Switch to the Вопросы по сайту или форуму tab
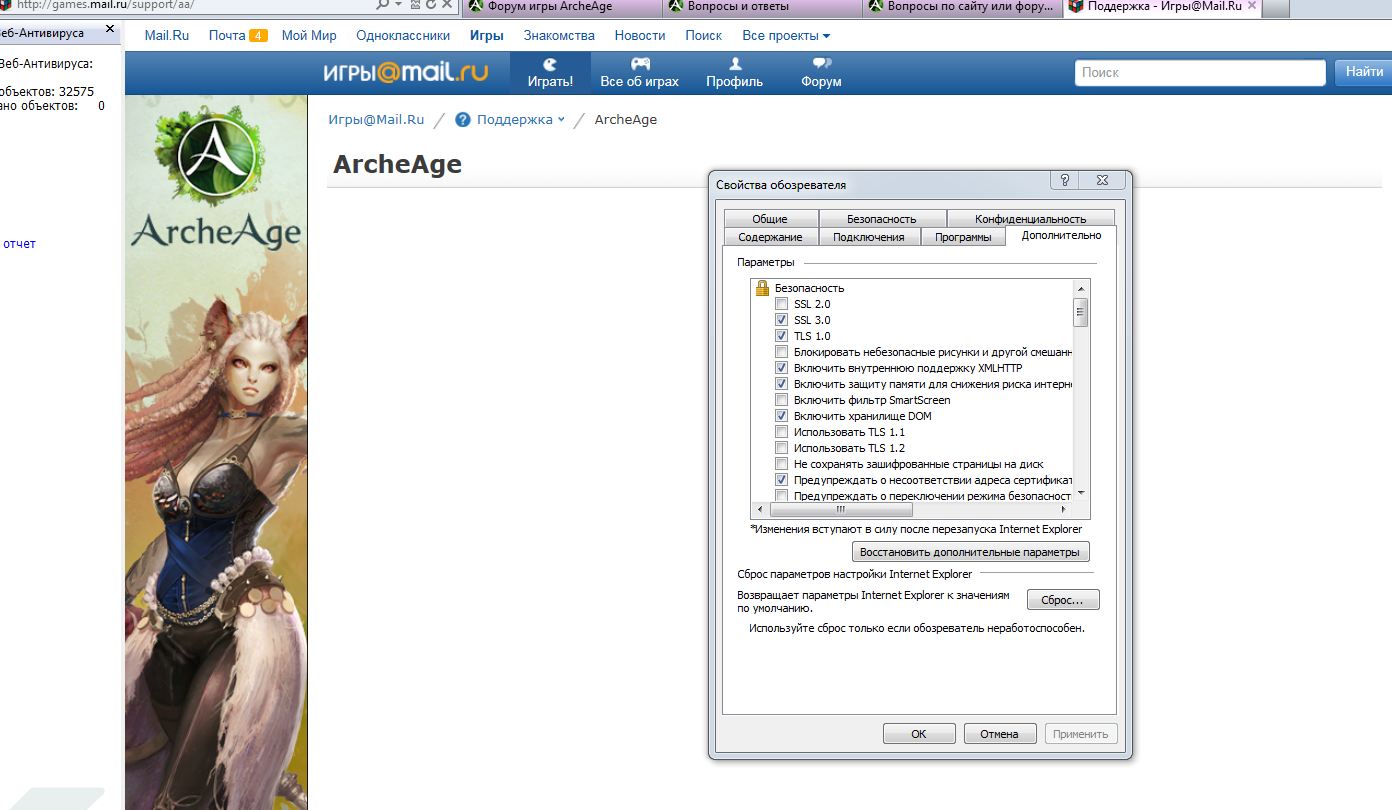 click(963, 6)
